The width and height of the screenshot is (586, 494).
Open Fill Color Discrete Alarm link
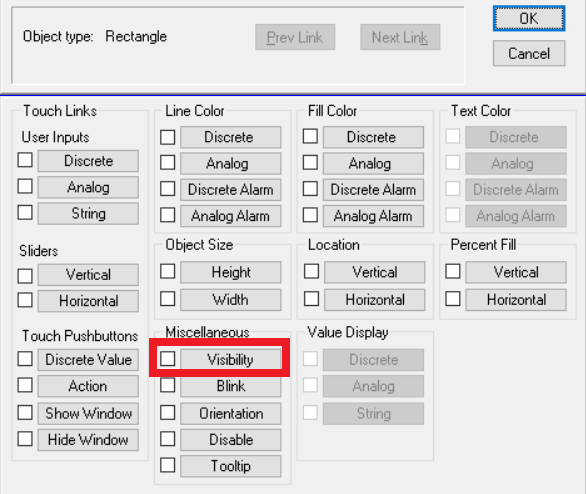373,189
